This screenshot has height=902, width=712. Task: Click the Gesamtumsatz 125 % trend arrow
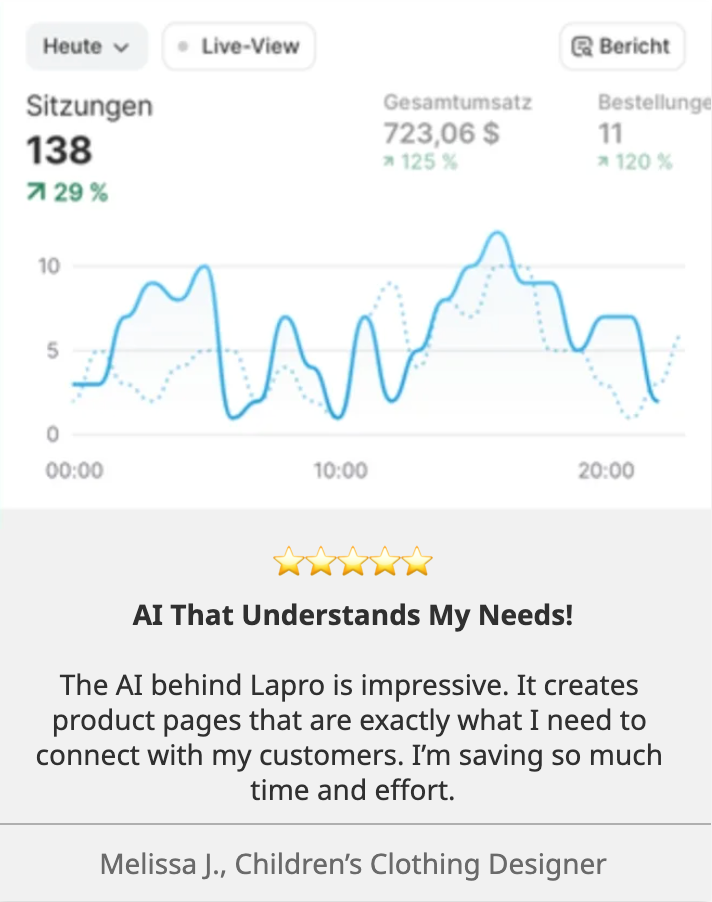(x=389, y=162)
